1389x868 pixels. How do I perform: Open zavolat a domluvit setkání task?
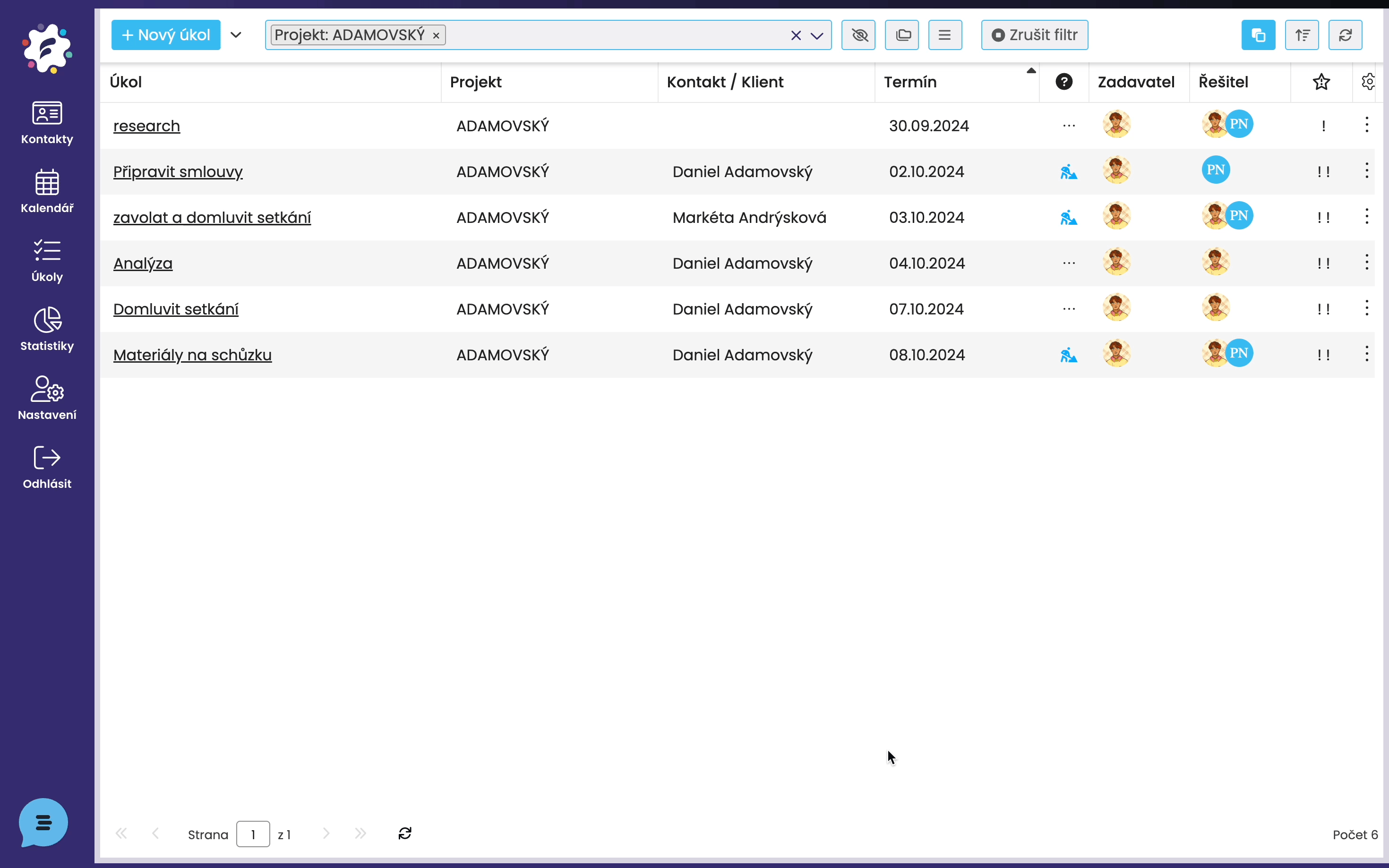click(212, 218)
